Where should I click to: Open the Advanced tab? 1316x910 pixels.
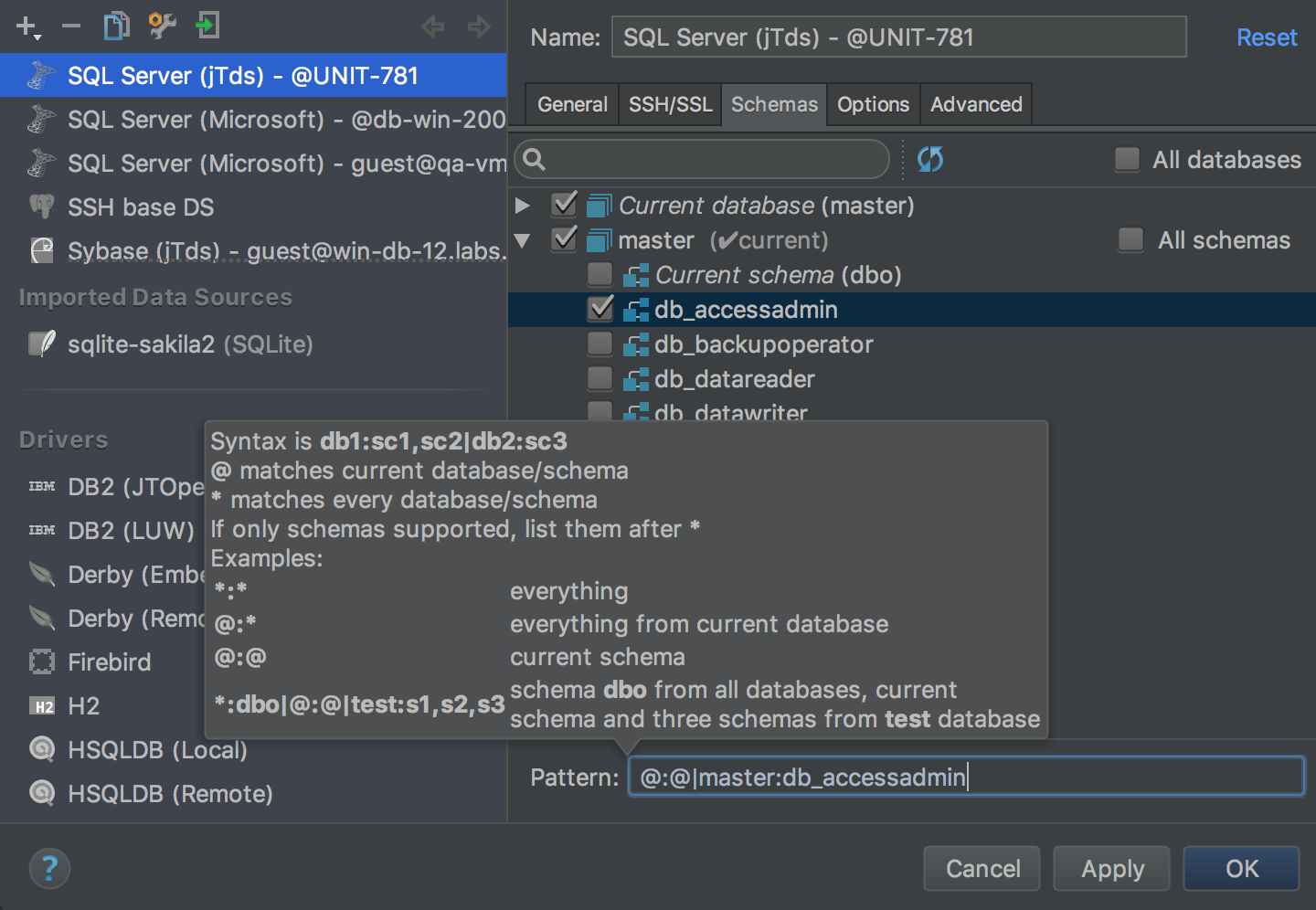[x=976, y=104]
